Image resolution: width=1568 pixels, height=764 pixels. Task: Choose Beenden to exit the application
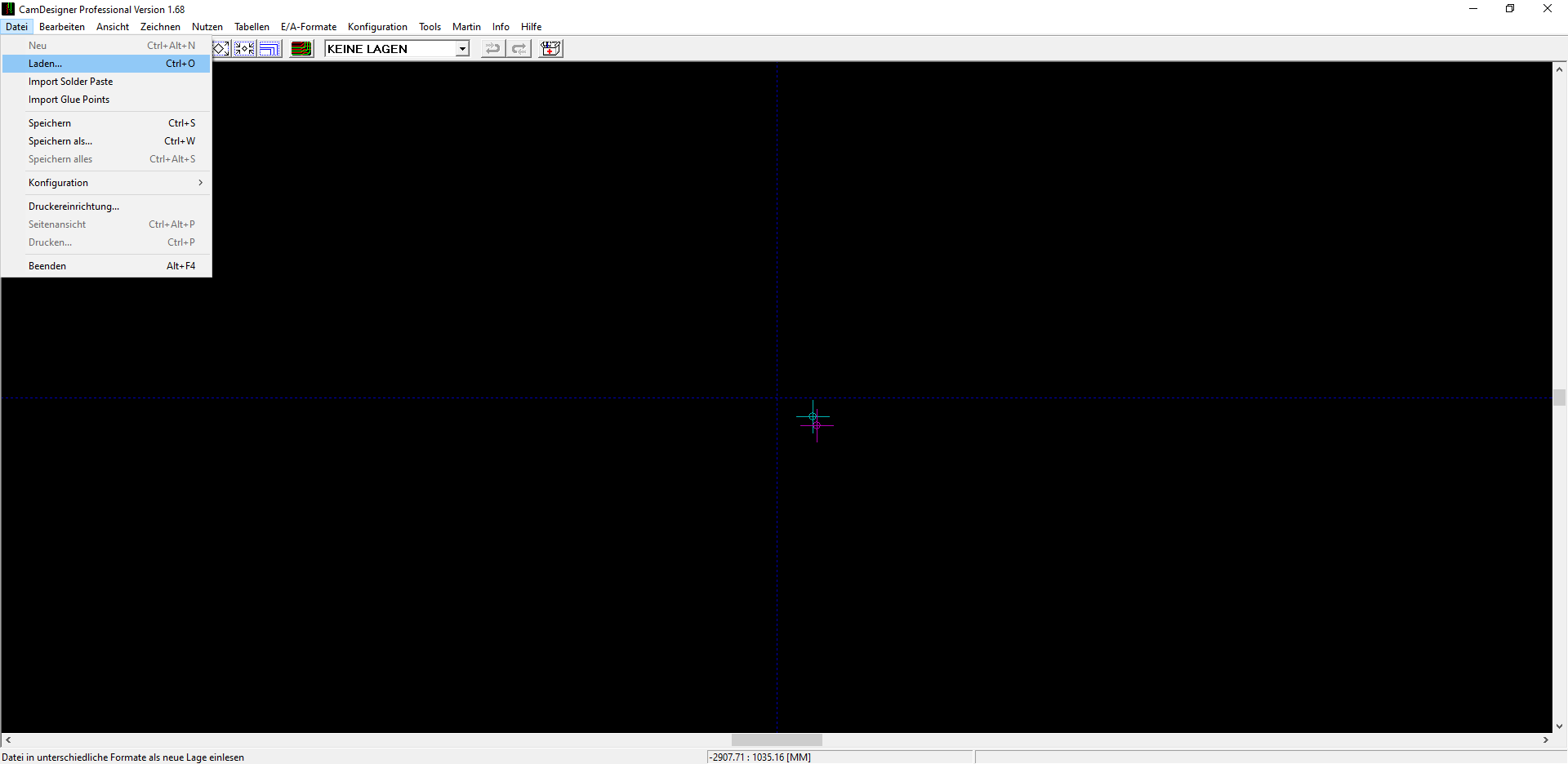pyautogui.click(x=48, y=266)
